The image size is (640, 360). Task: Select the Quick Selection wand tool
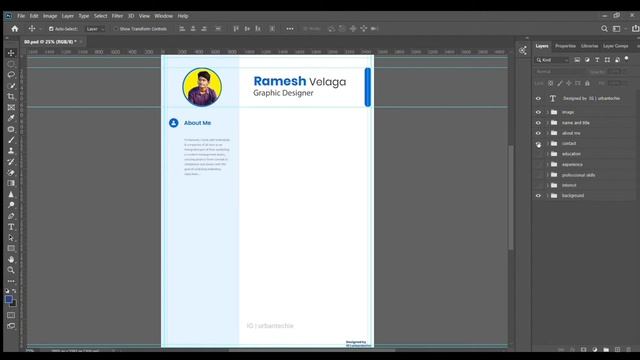tap(11, 86)
